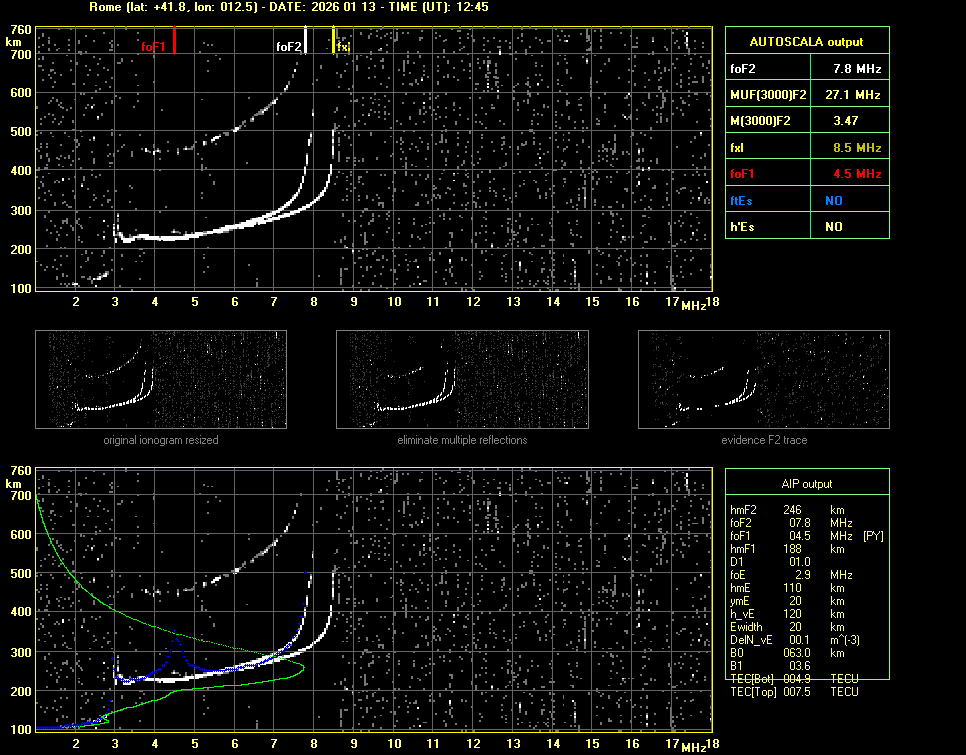Open the evidence F2 trace thumbnail
The height and width of the screenshot is (755, 966).
point(763,381)
